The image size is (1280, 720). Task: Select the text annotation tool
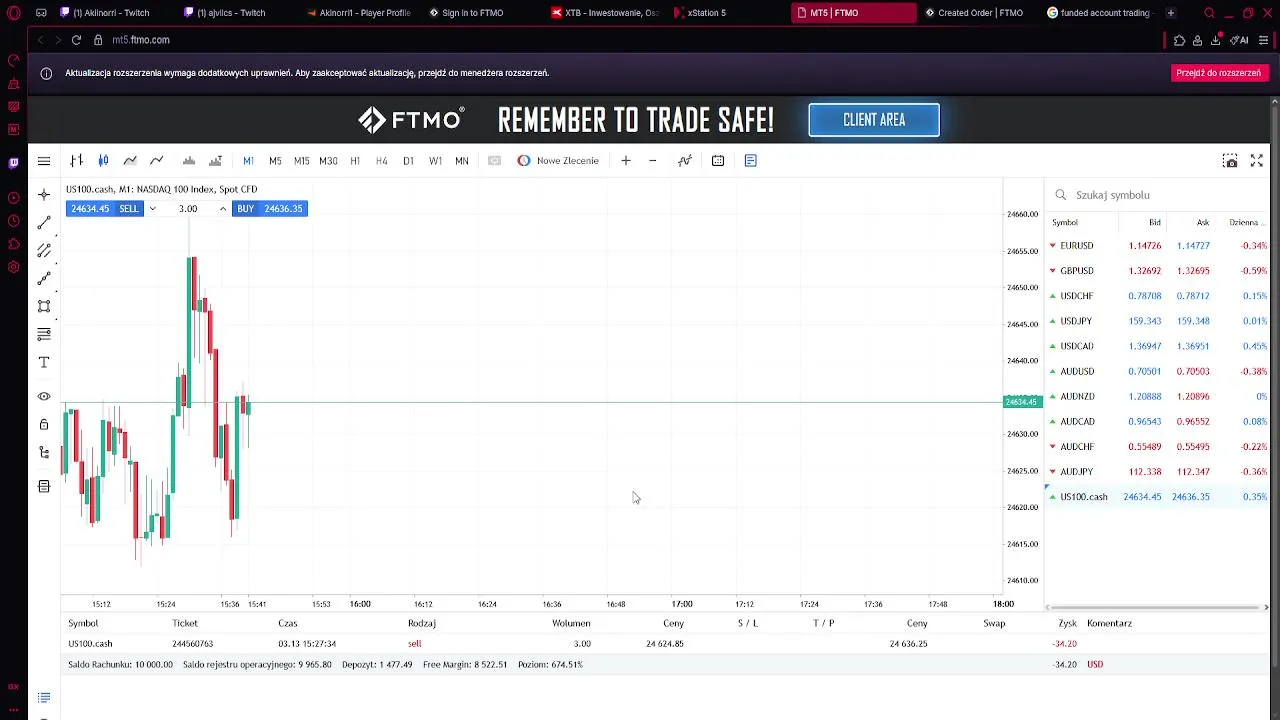(x=44, y=362)
